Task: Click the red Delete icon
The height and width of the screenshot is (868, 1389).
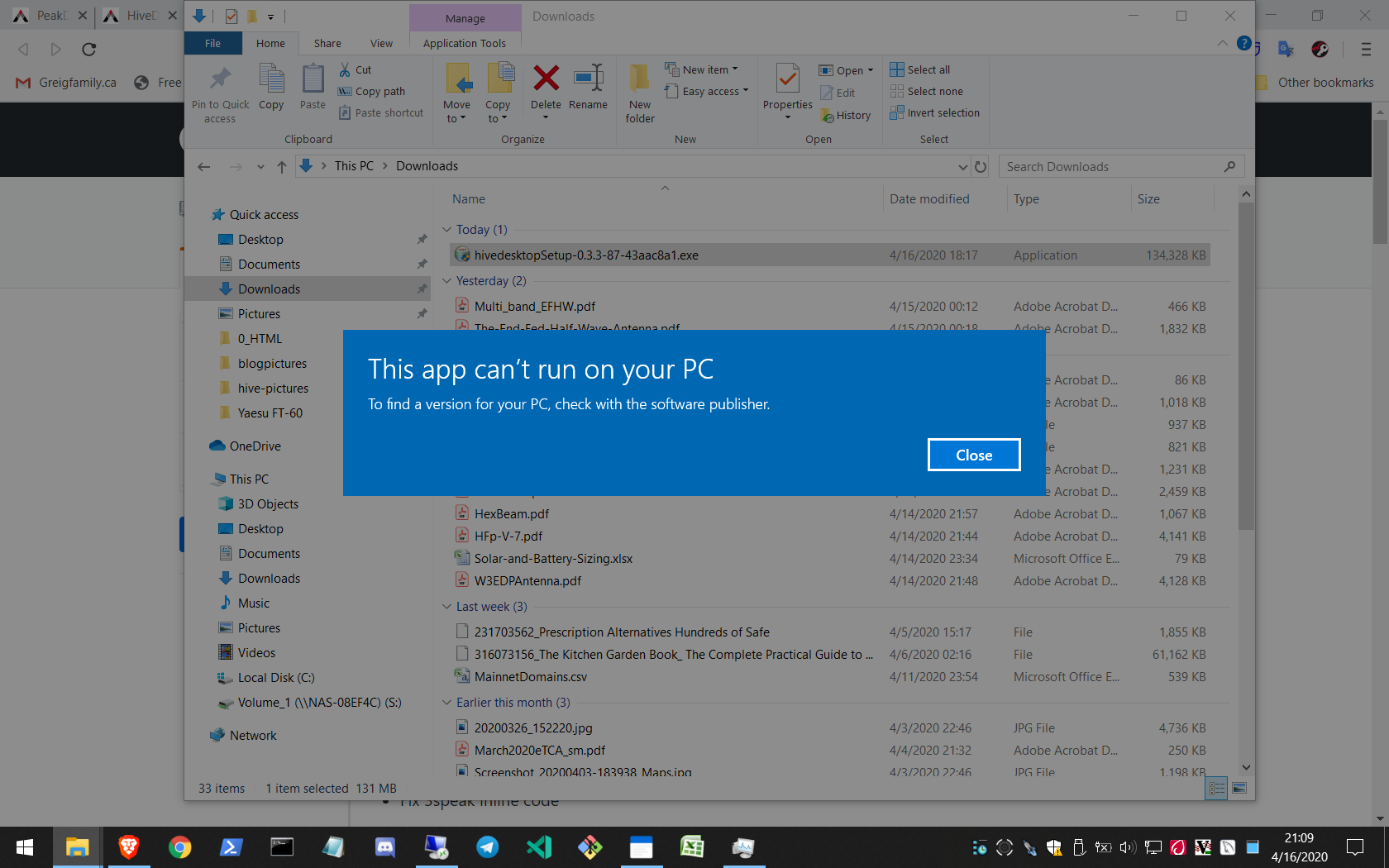Action: pyautogui.click(x=546, y=79)
